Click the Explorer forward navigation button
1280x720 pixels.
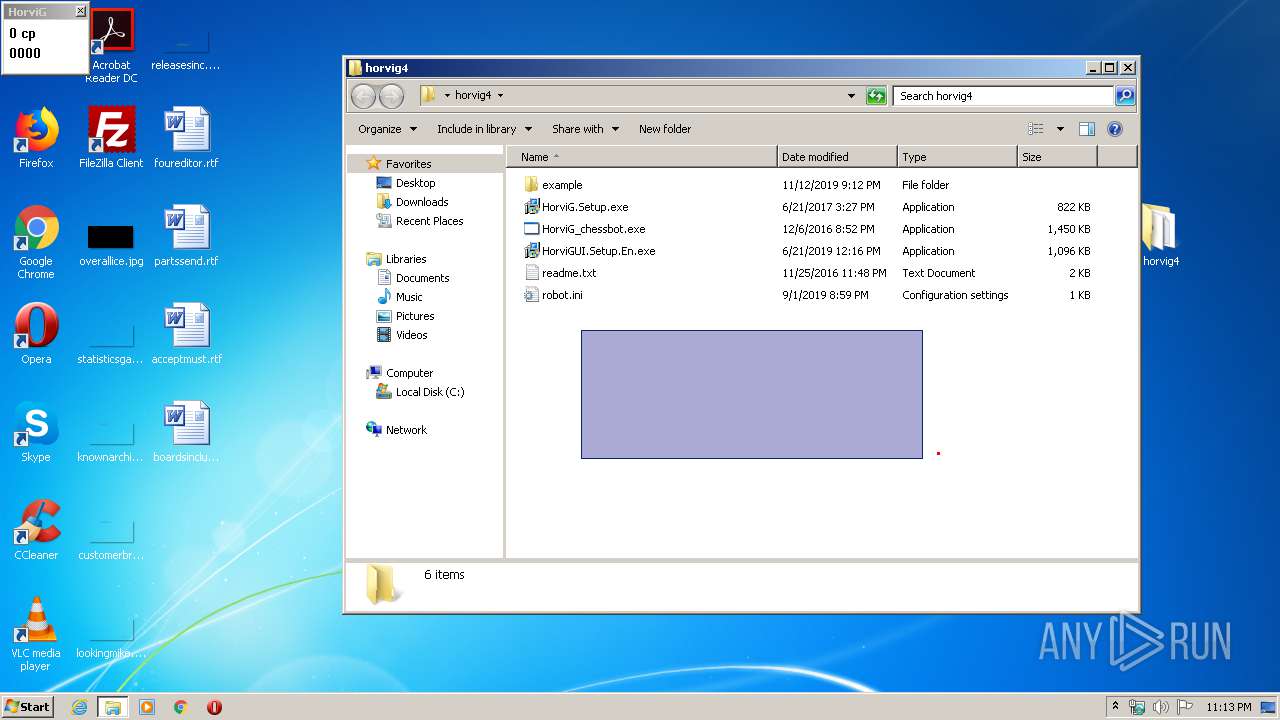point(391,96)
